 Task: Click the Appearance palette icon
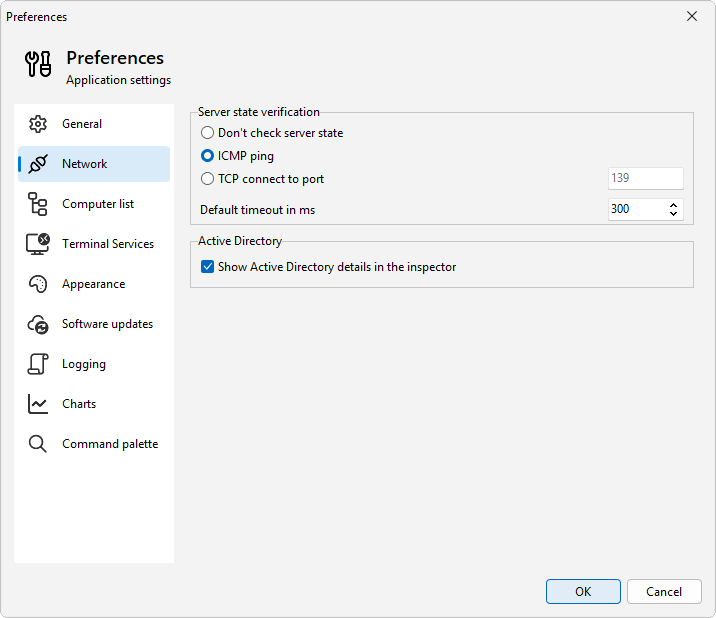38,284
